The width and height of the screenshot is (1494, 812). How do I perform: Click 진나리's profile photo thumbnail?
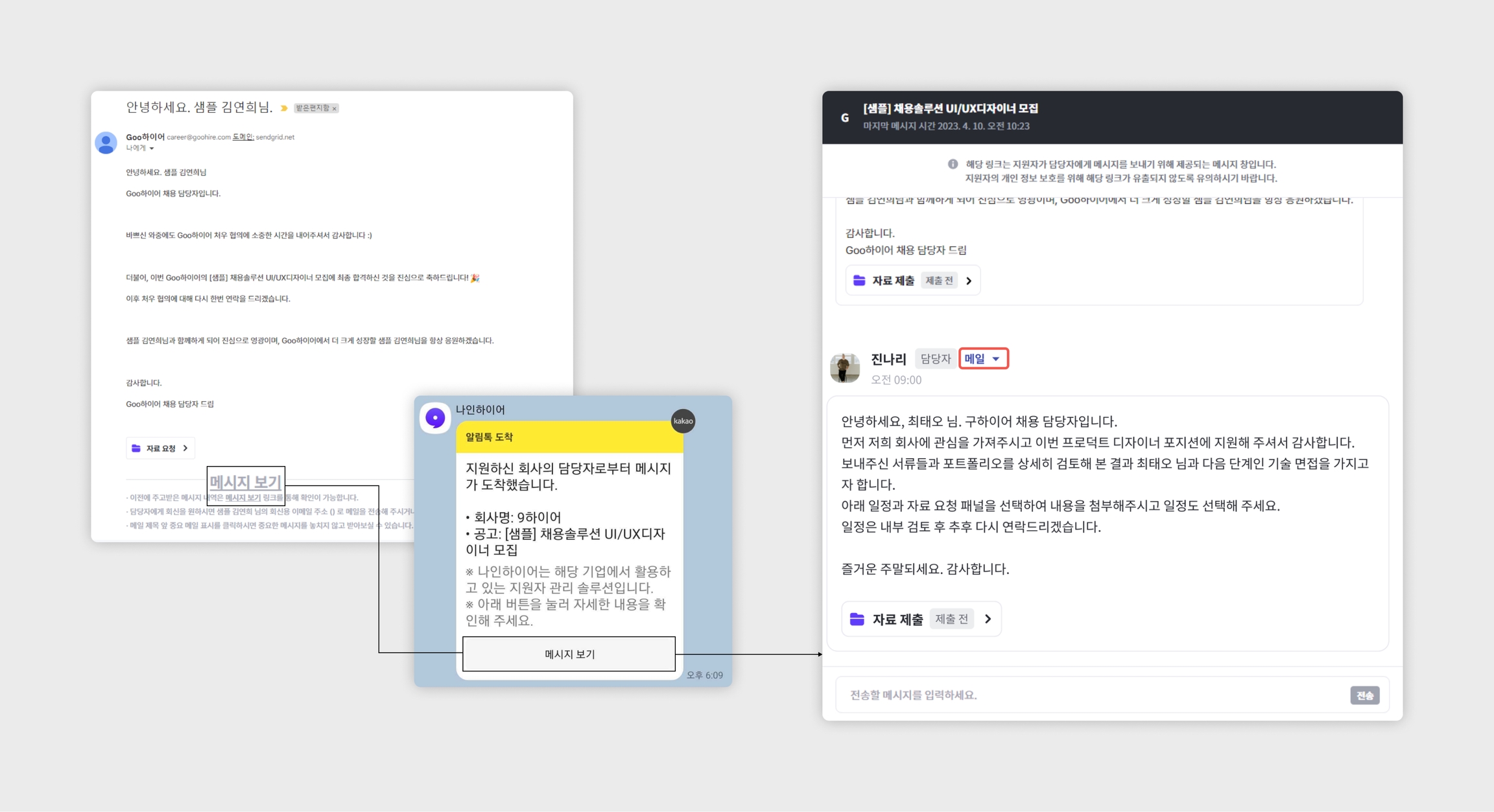point(845,367)
